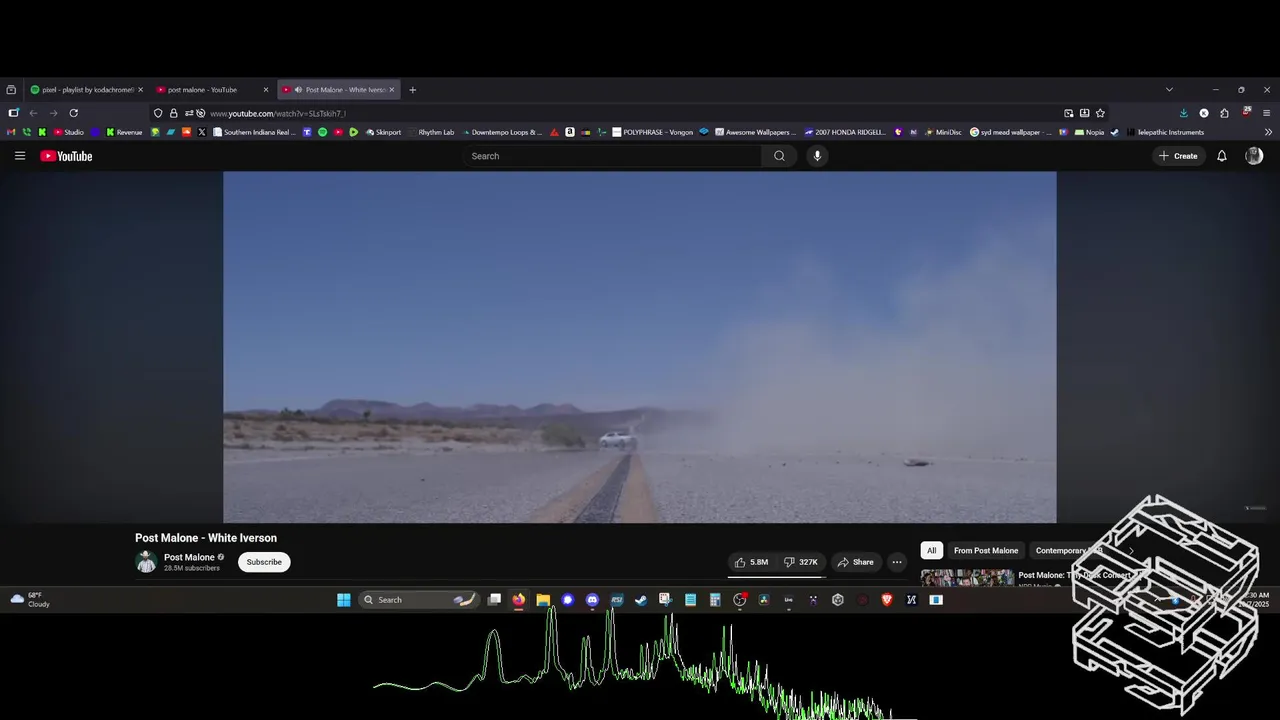Switch to the pixel playlist Spotify tab
Screen dimensions: 1280x720
[x=86, y=90]
